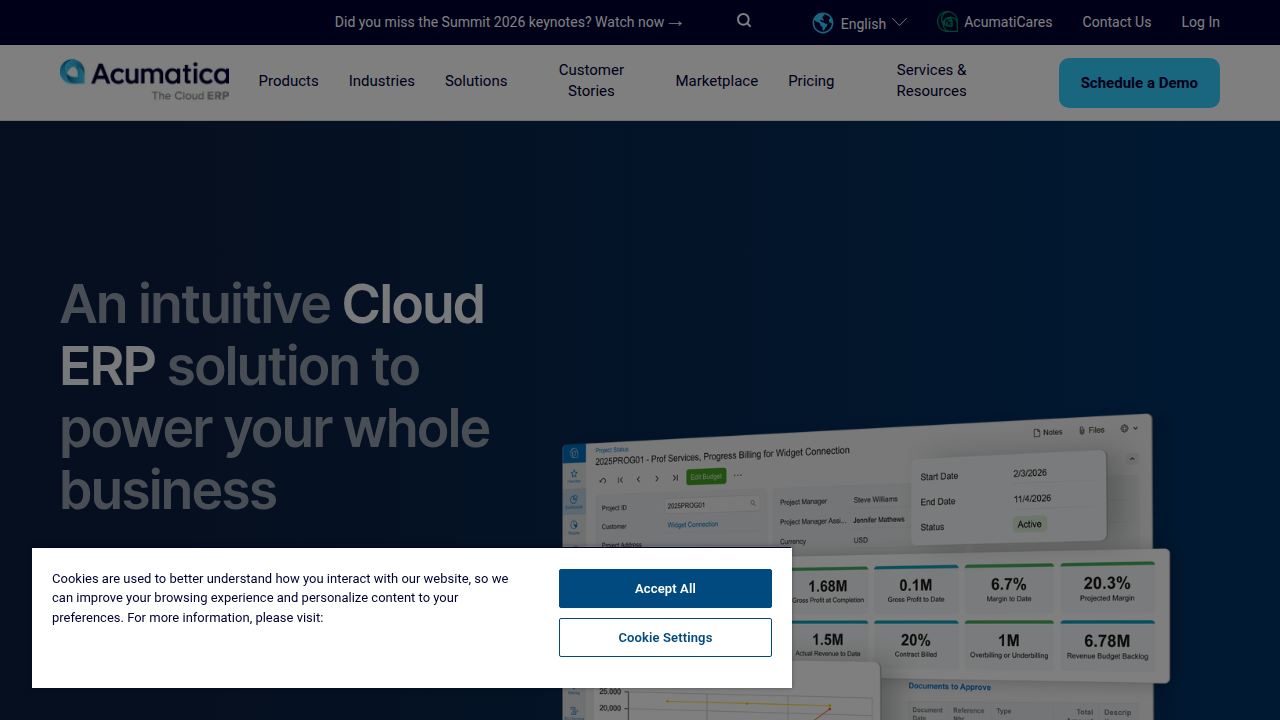The width and height of the screenshot is (1280, 720).
Task: Click the gear settings icon in preview
Action: coord(1124,428)
